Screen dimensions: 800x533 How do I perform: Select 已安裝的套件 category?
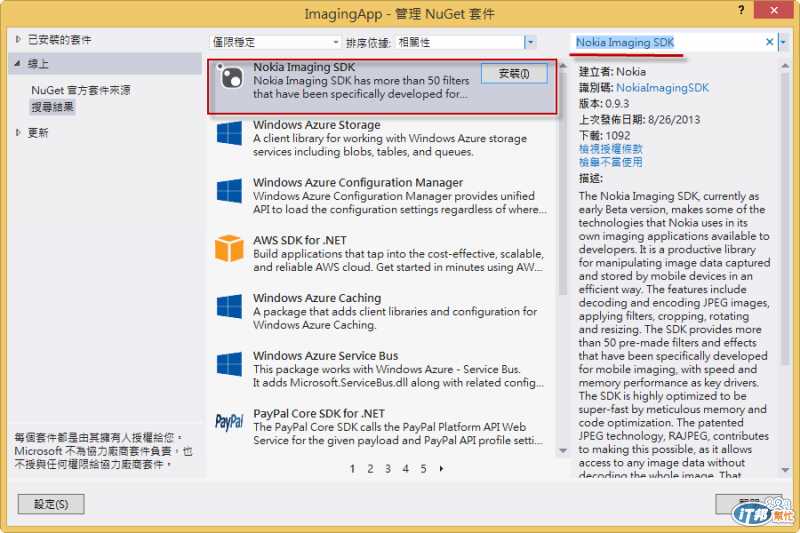point(59,40)
